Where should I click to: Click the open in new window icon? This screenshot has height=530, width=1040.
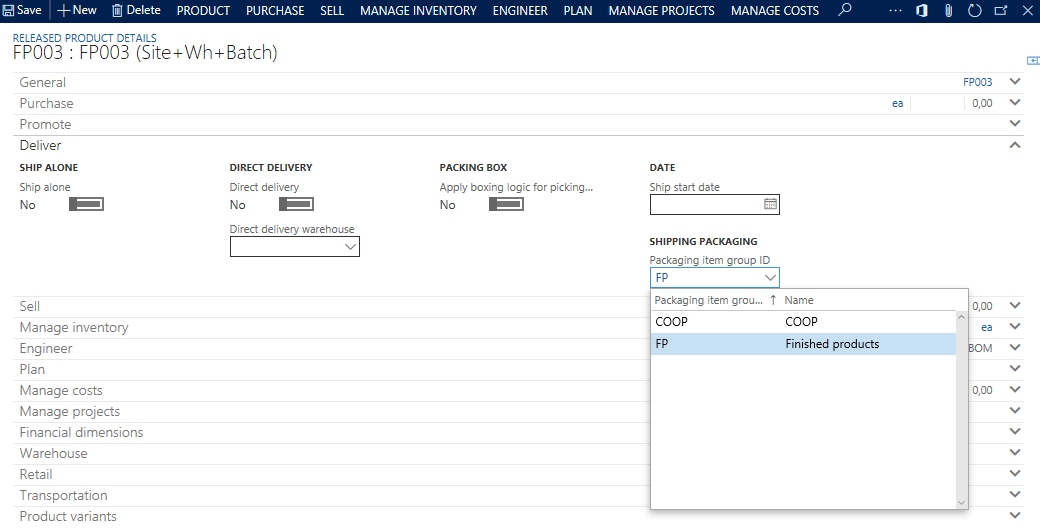pyautogui.click(x=1001, y=11)
